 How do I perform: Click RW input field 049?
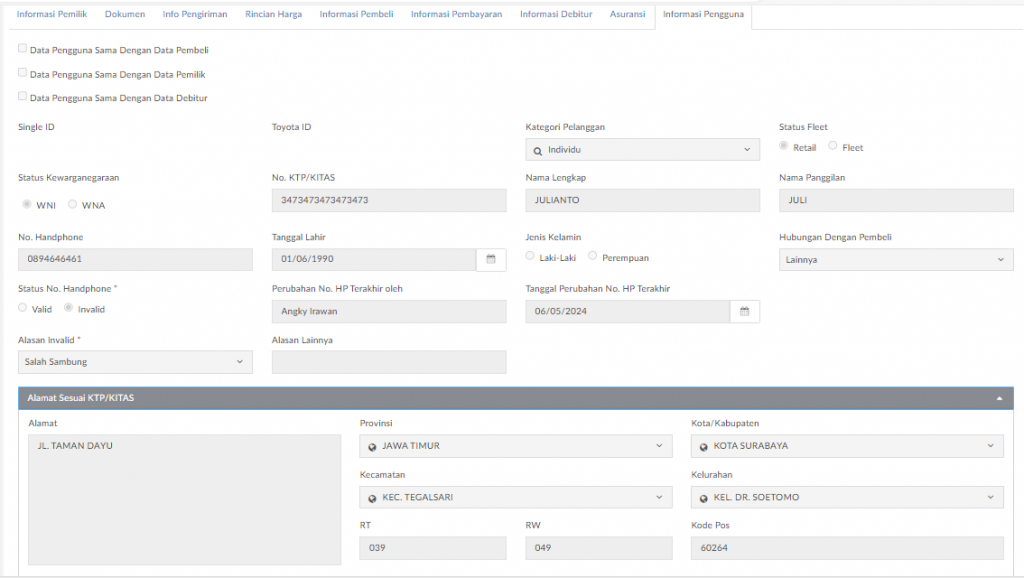(x=599, y=548)
